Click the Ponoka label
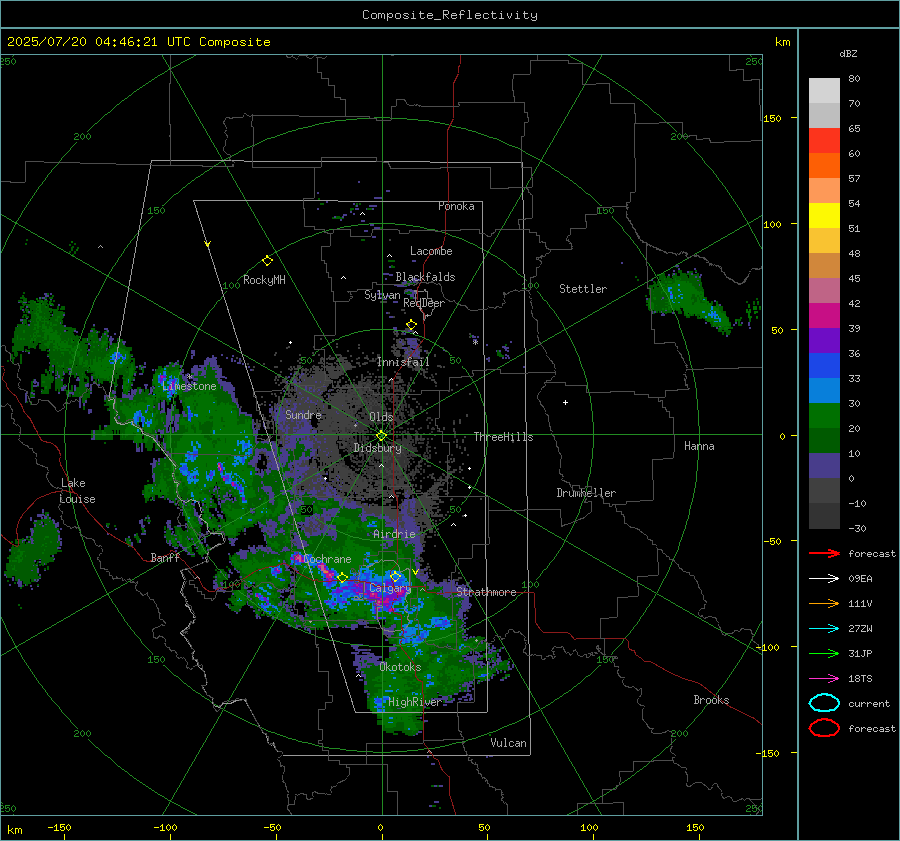The image size is (900, 841). 456,206
